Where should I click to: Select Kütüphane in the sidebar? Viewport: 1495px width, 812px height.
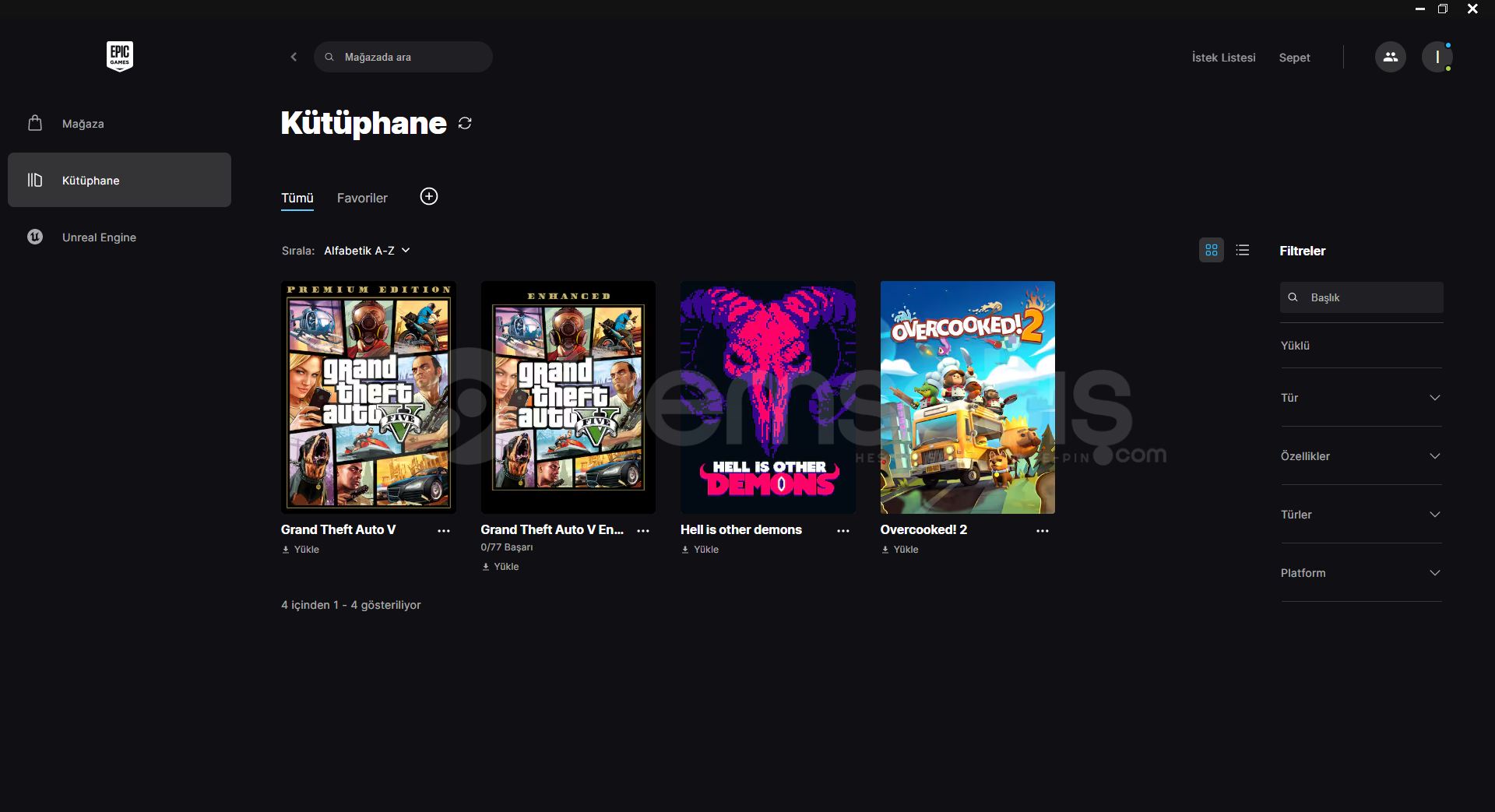(119, 180)
